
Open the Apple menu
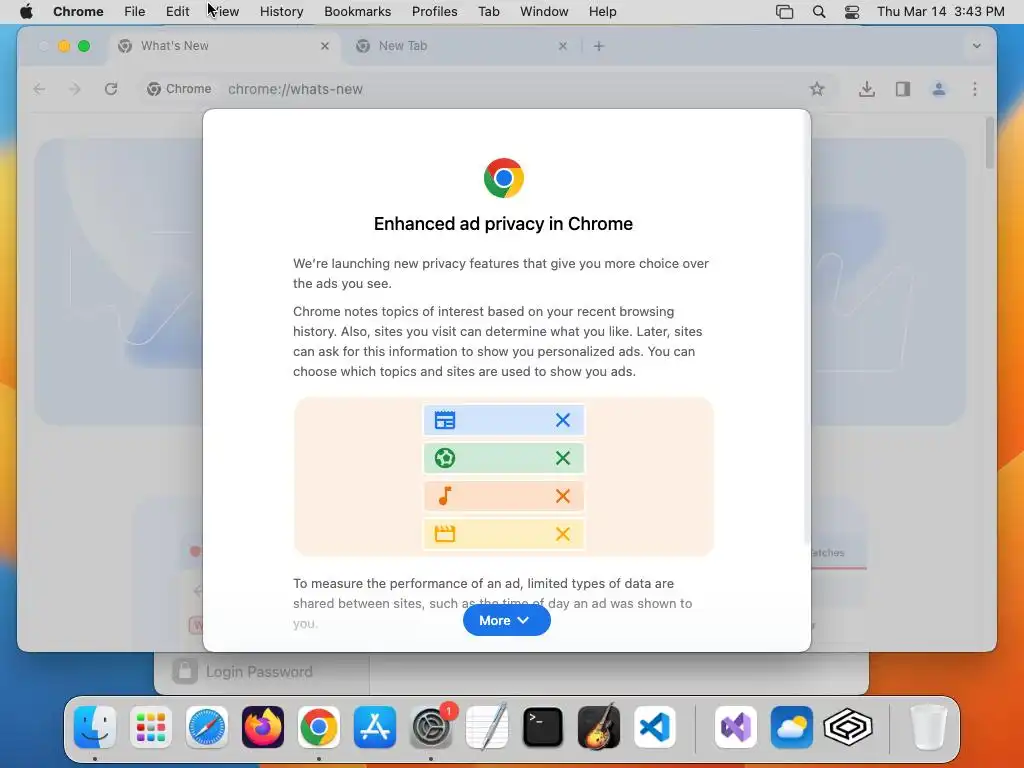tap(26, 12)
